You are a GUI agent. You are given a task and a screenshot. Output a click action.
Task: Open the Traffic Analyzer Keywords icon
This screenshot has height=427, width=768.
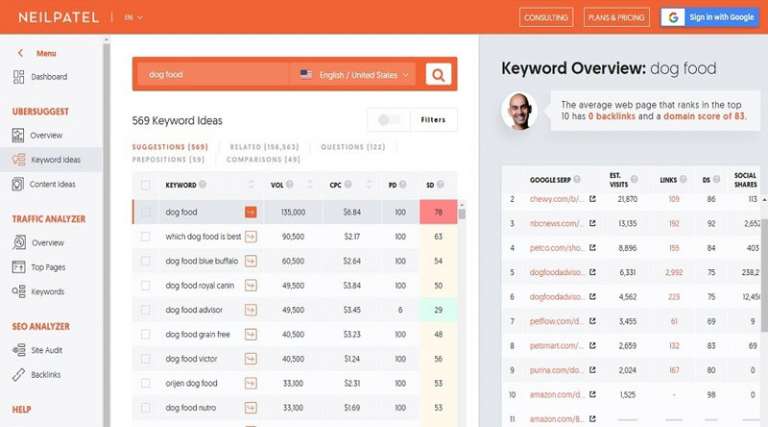[19, 291]
